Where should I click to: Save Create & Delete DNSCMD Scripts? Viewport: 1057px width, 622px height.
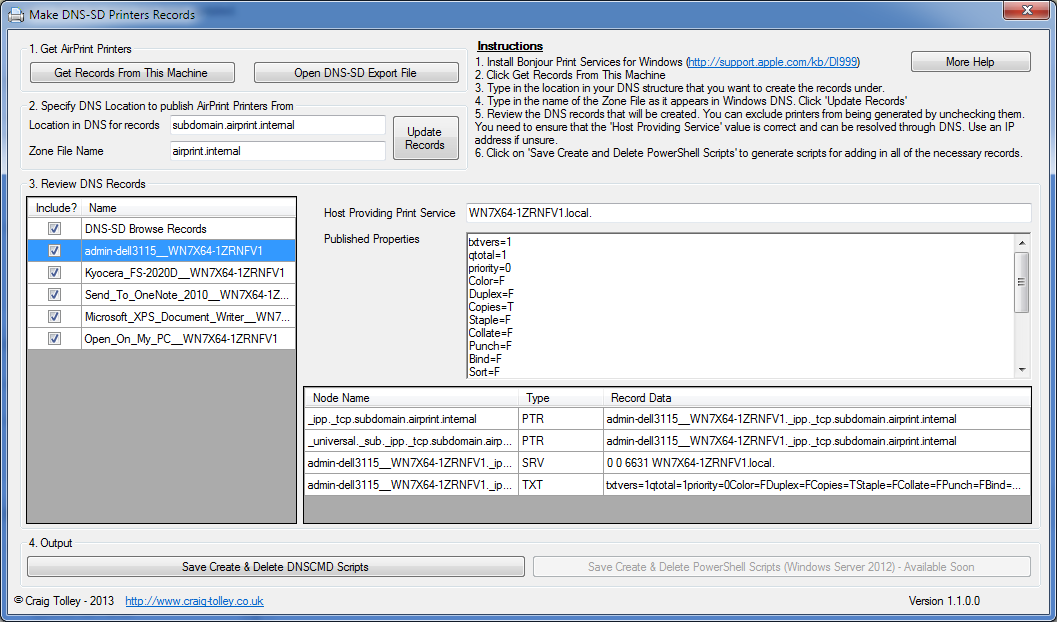276,567
